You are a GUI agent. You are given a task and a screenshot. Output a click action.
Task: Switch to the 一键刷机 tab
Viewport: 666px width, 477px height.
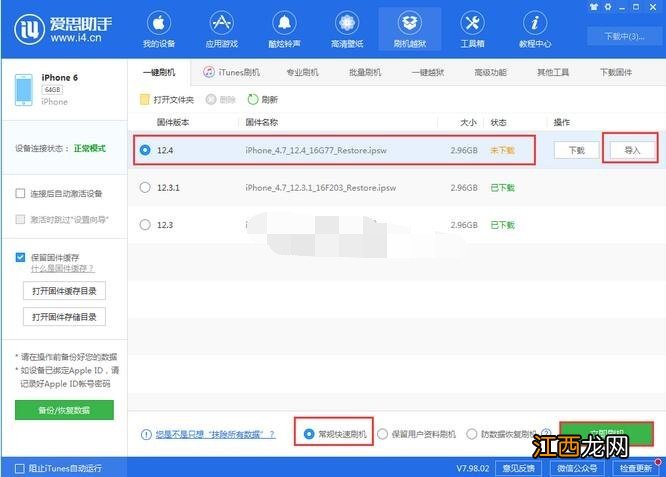click(x=159, y=73)
